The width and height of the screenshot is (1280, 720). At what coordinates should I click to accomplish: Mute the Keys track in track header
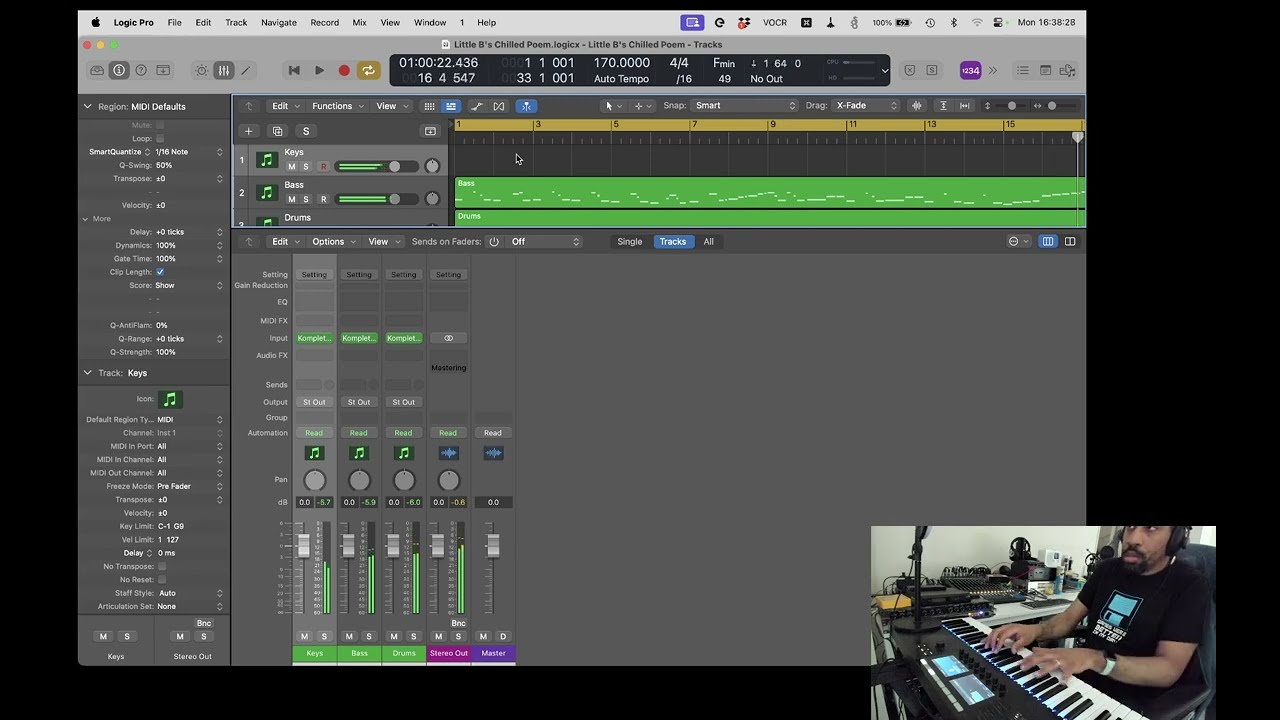click(x=292, y=167)
